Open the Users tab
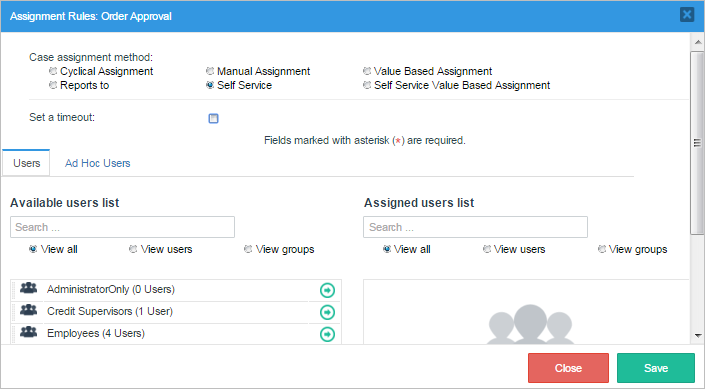Image resolution: width=705 pixels, height=389 pixels. [27, 163]
